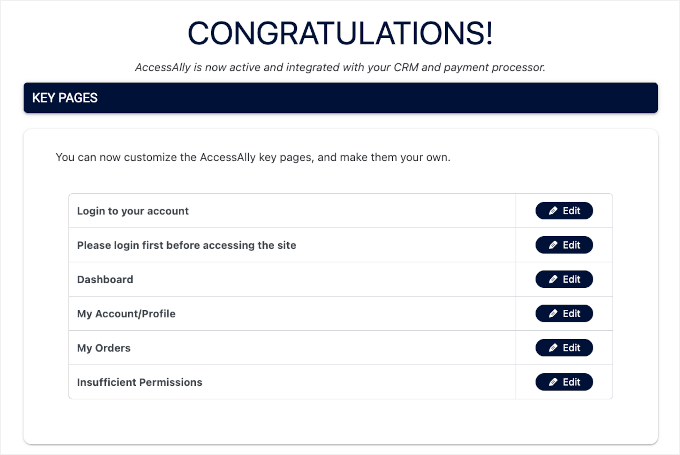
Task: Click pencil icon in Please login first row
Action: [x=553, y=245]
